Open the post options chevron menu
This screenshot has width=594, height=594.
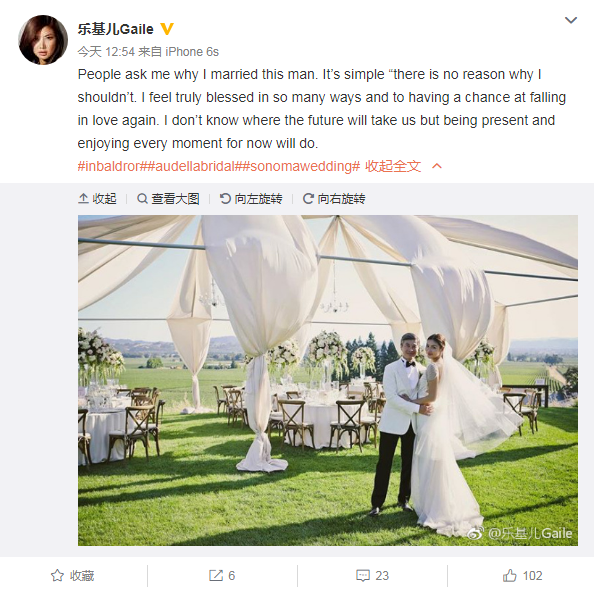[x=571, y=20]
